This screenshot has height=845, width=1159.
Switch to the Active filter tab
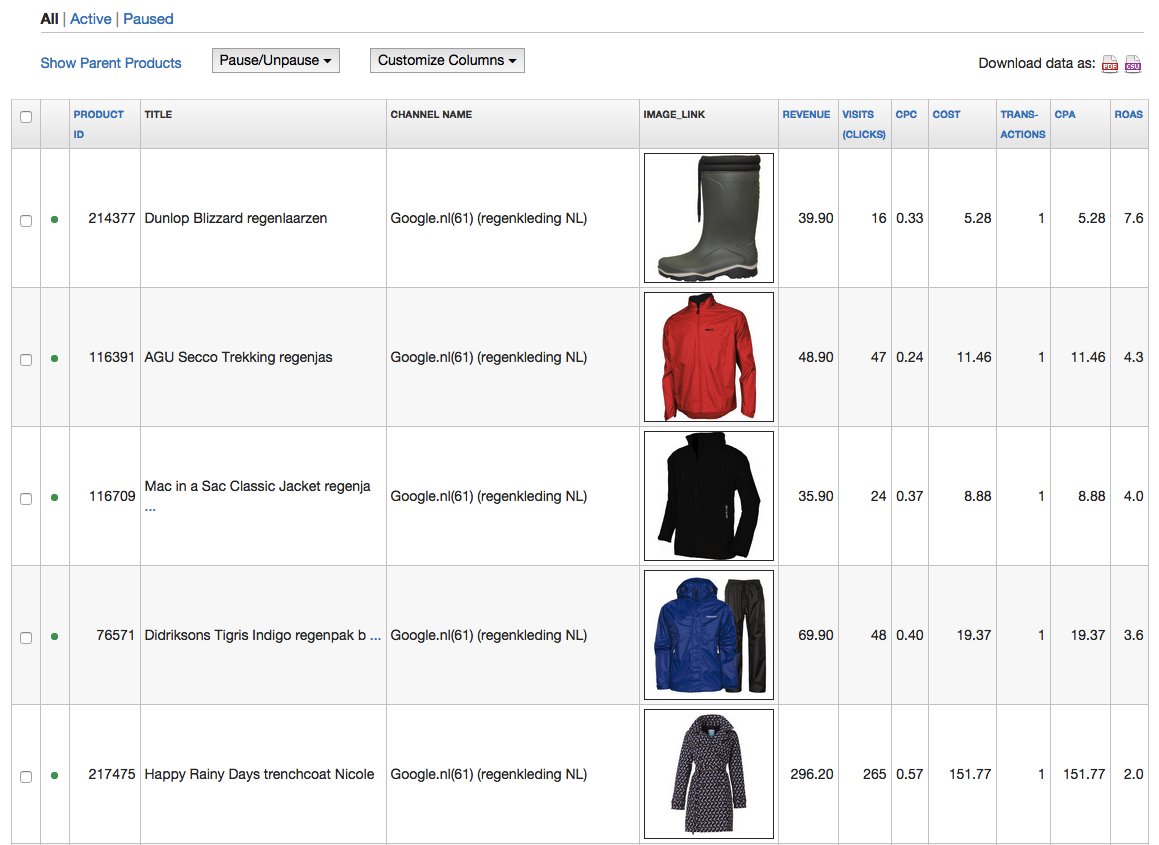tap(91, 19)
